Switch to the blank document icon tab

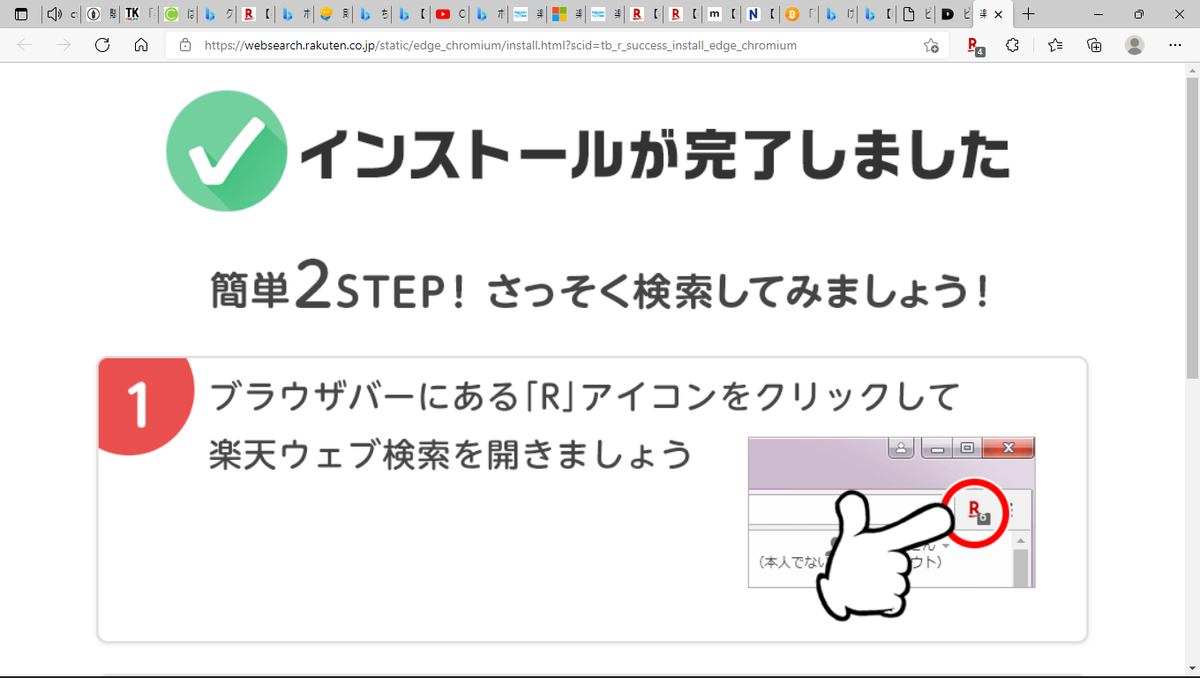(x=915, y=15)
